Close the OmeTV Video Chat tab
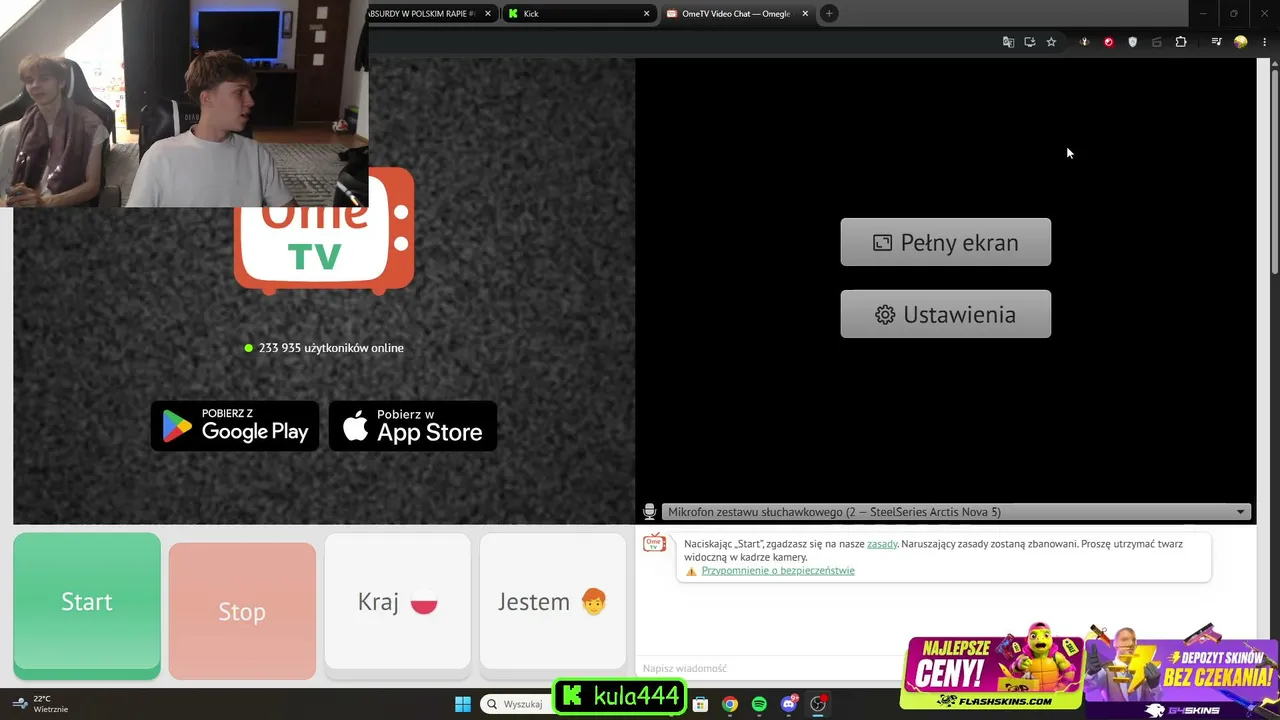The image size is (1280, 720). (x=805, y=14)
